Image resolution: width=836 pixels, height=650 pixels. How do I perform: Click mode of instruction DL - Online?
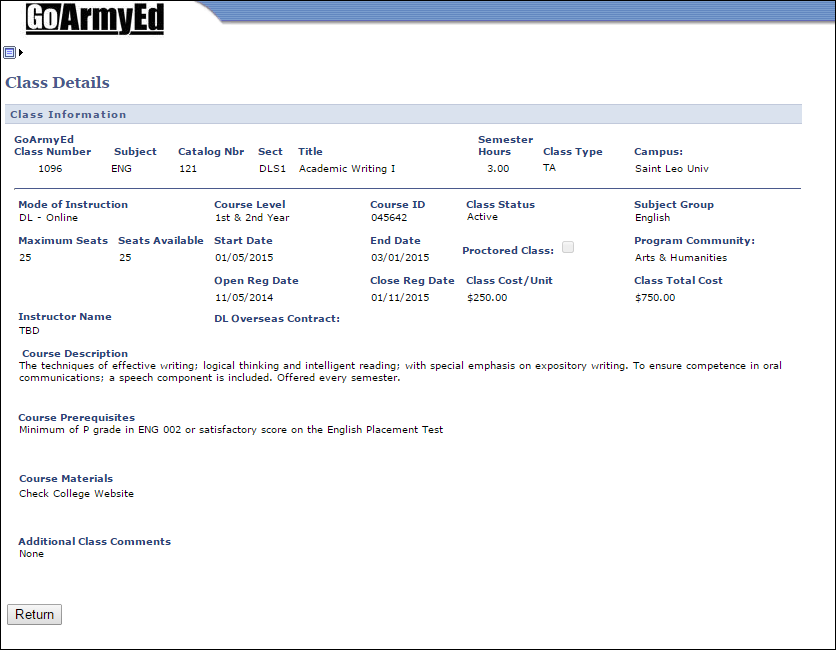click(49, 218)
